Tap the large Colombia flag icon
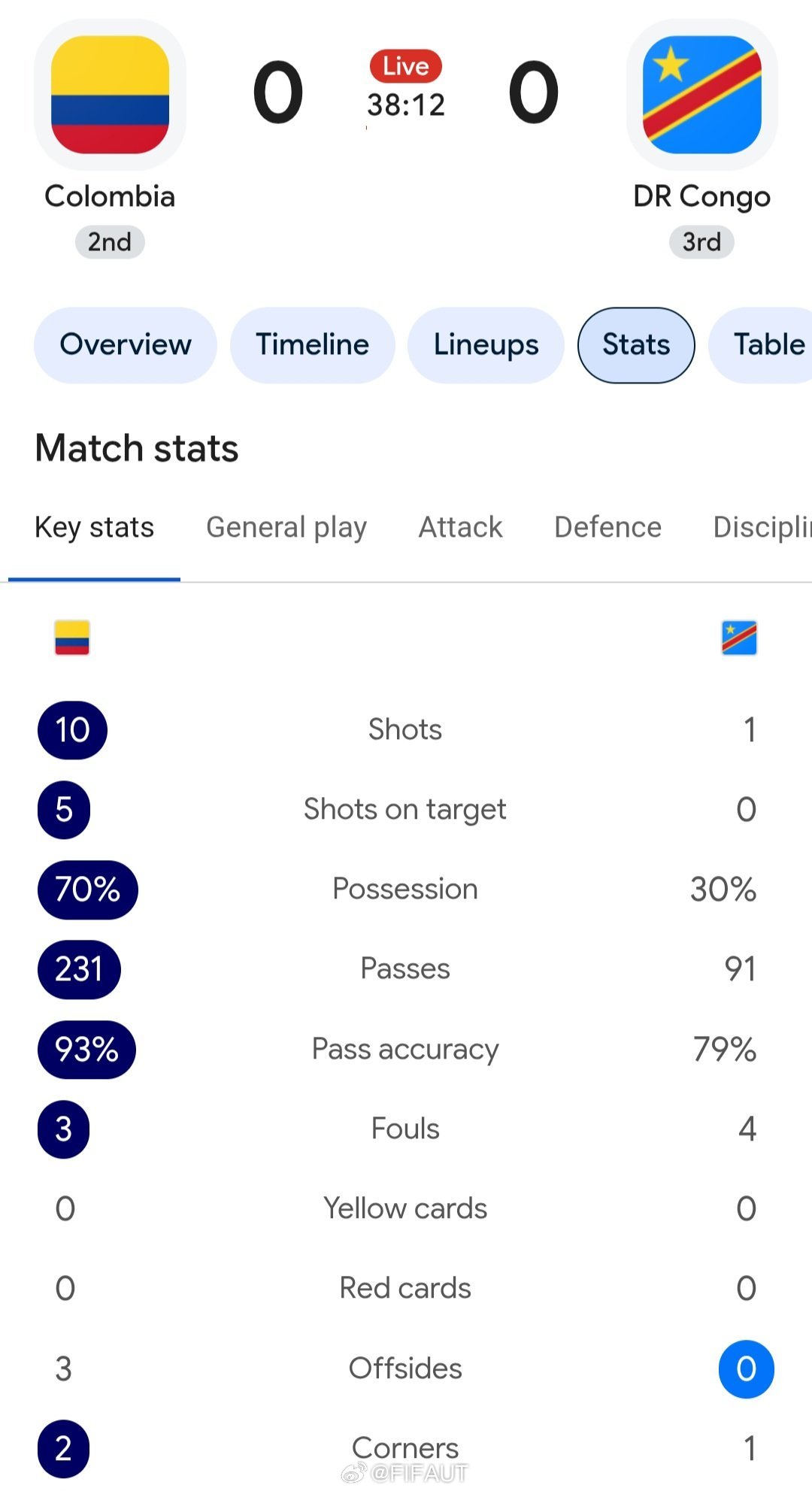 tap(110, 95)
